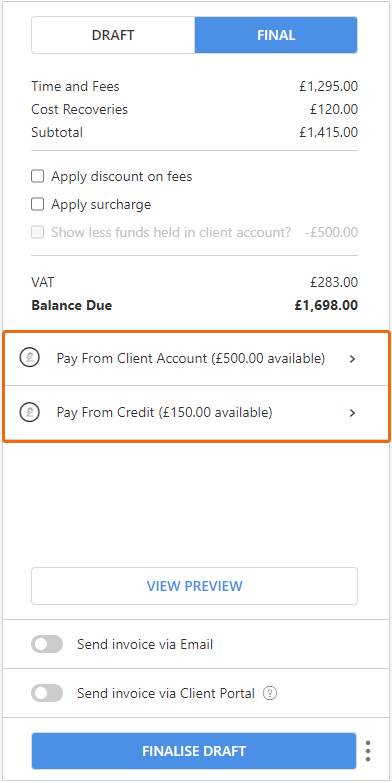392x783 pixels.
Task: Click the Balance Due amount £1,698.00
Action: pos(326,305)
